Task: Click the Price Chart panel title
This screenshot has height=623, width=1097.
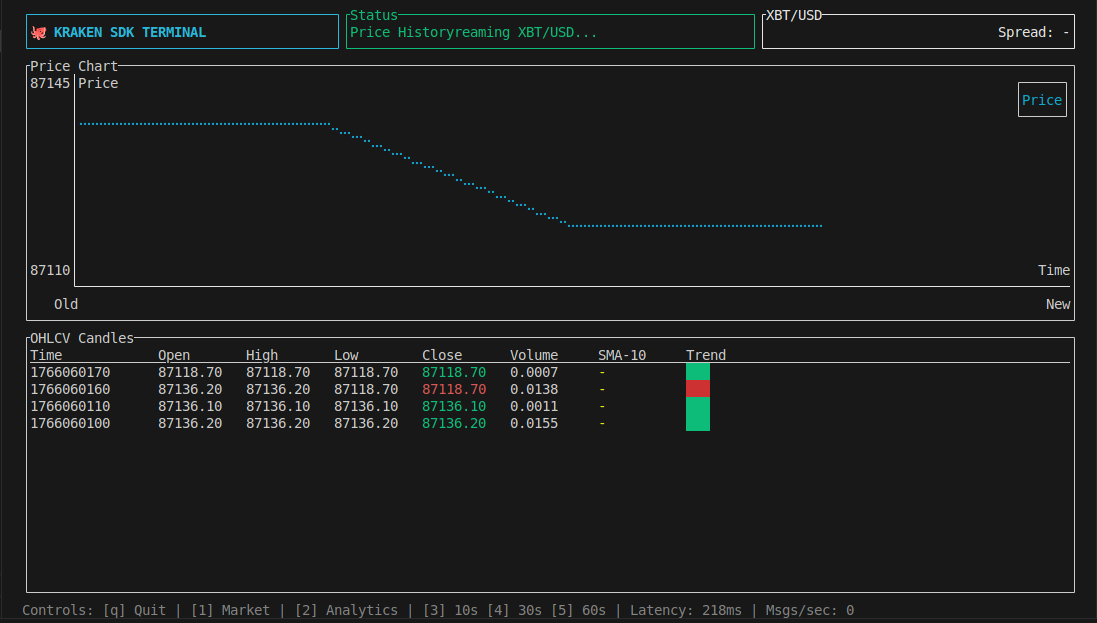Action: [x=73, y=66]
